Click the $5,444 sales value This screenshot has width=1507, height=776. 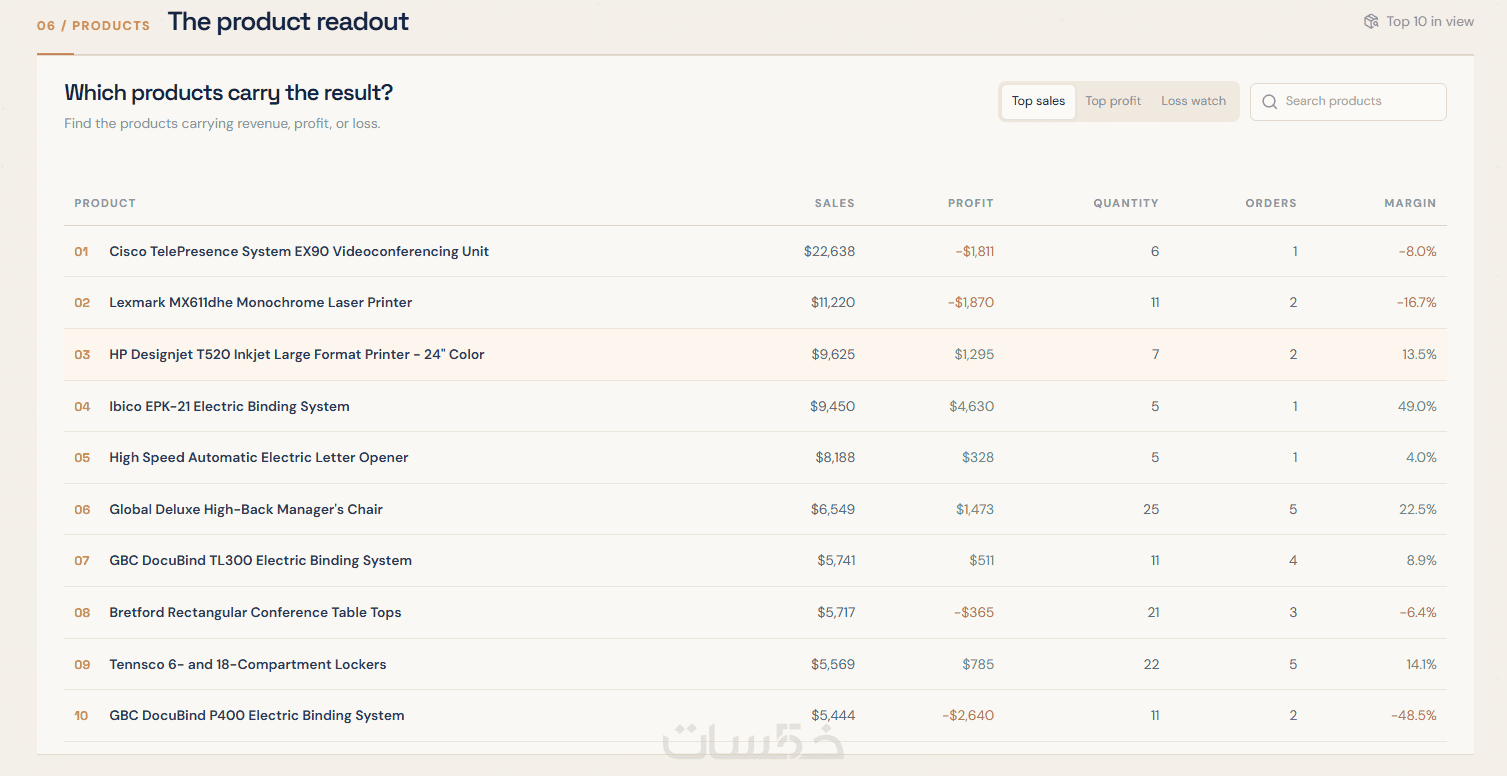pos(833,716)
